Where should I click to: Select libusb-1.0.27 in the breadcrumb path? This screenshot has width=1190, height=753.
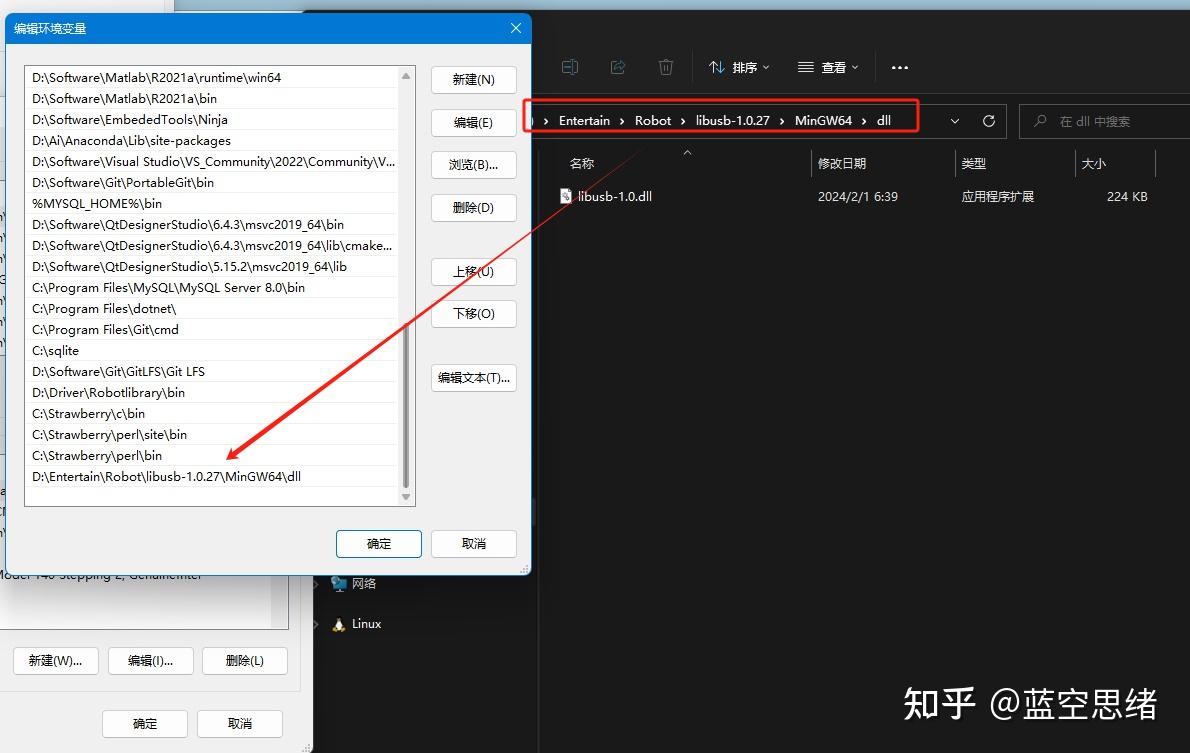pyautogui.click(x=732, y=121)
